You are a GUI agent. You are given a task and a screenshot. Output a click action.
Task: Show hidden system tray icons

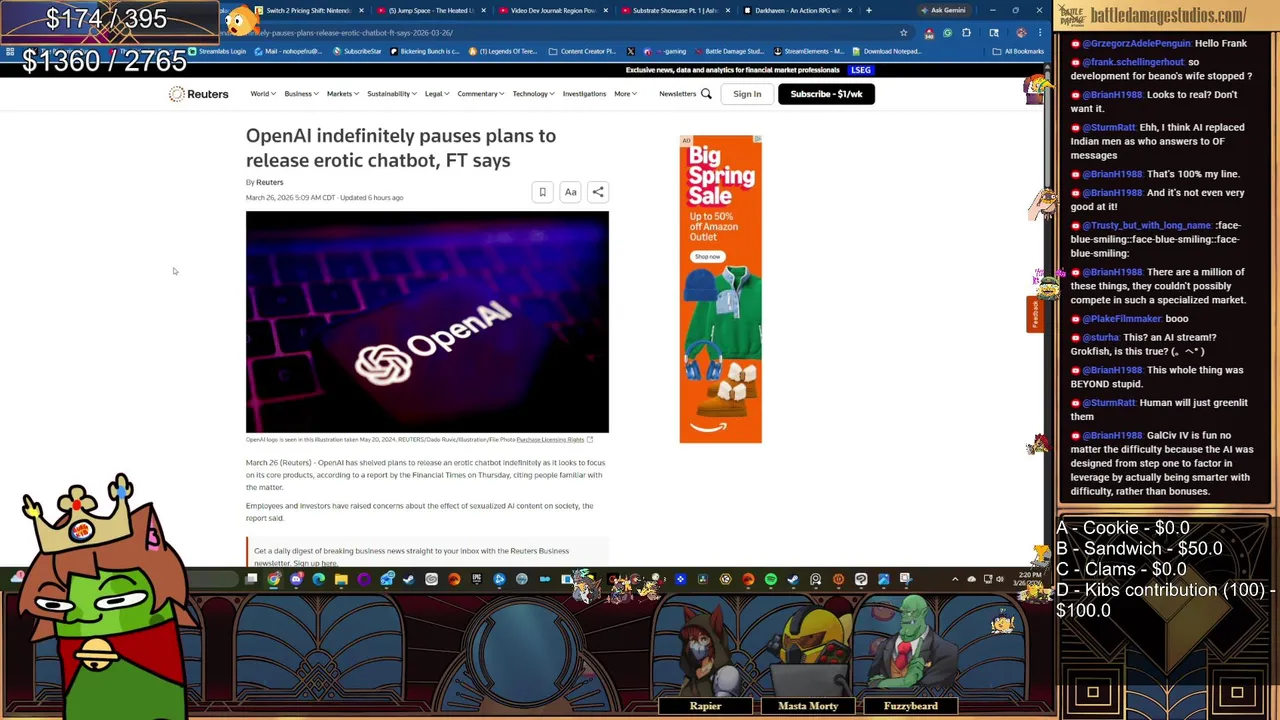955,579
